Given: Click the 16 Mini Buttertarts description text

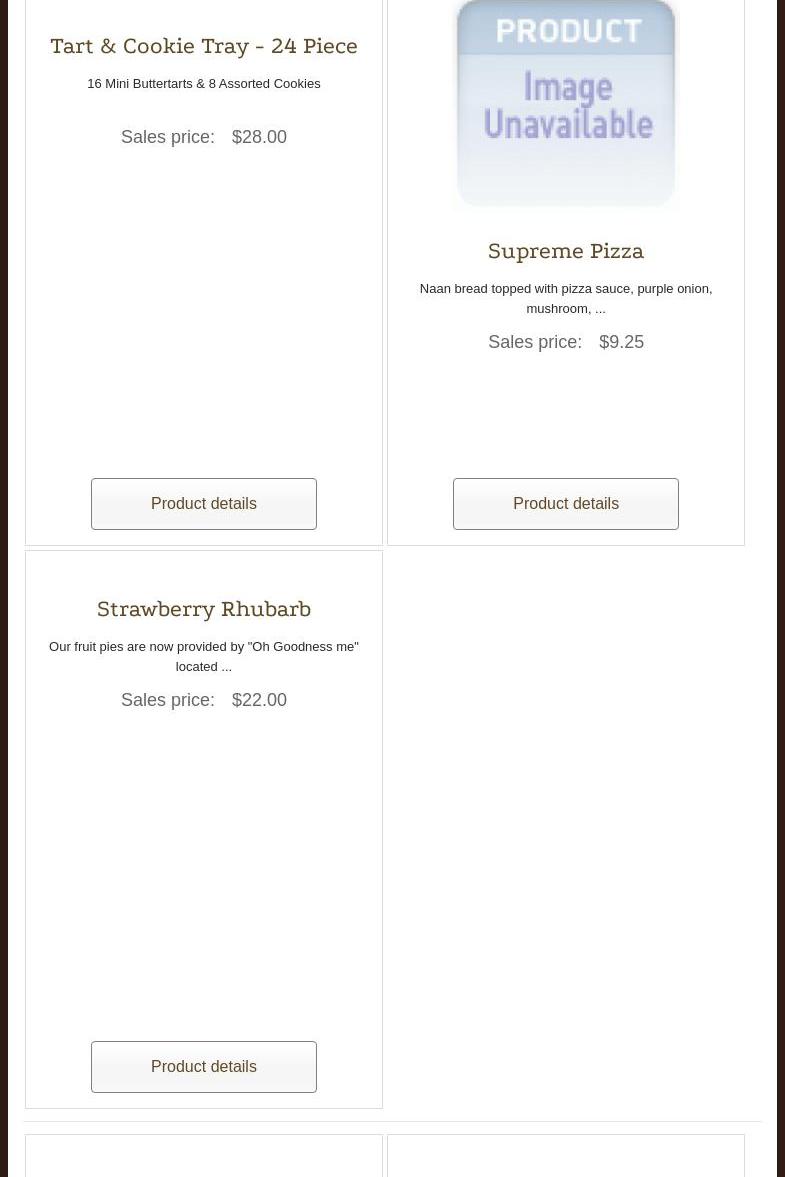Looking at the screenshot, I should pyautogui.click(x=204, y=84).
